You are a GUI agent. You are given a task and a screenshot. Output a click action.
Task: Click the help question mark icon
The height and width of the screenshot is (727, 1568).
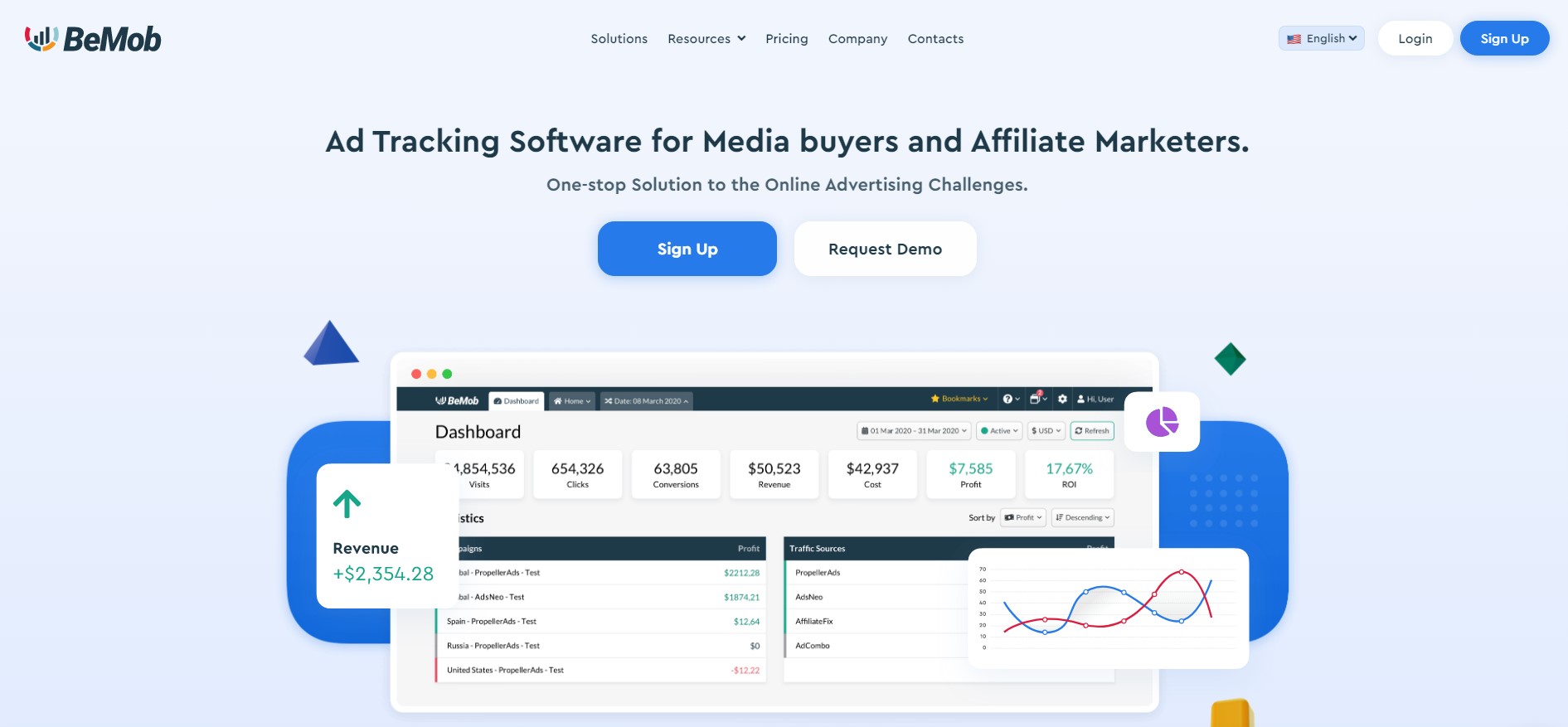pos(1011,399)
